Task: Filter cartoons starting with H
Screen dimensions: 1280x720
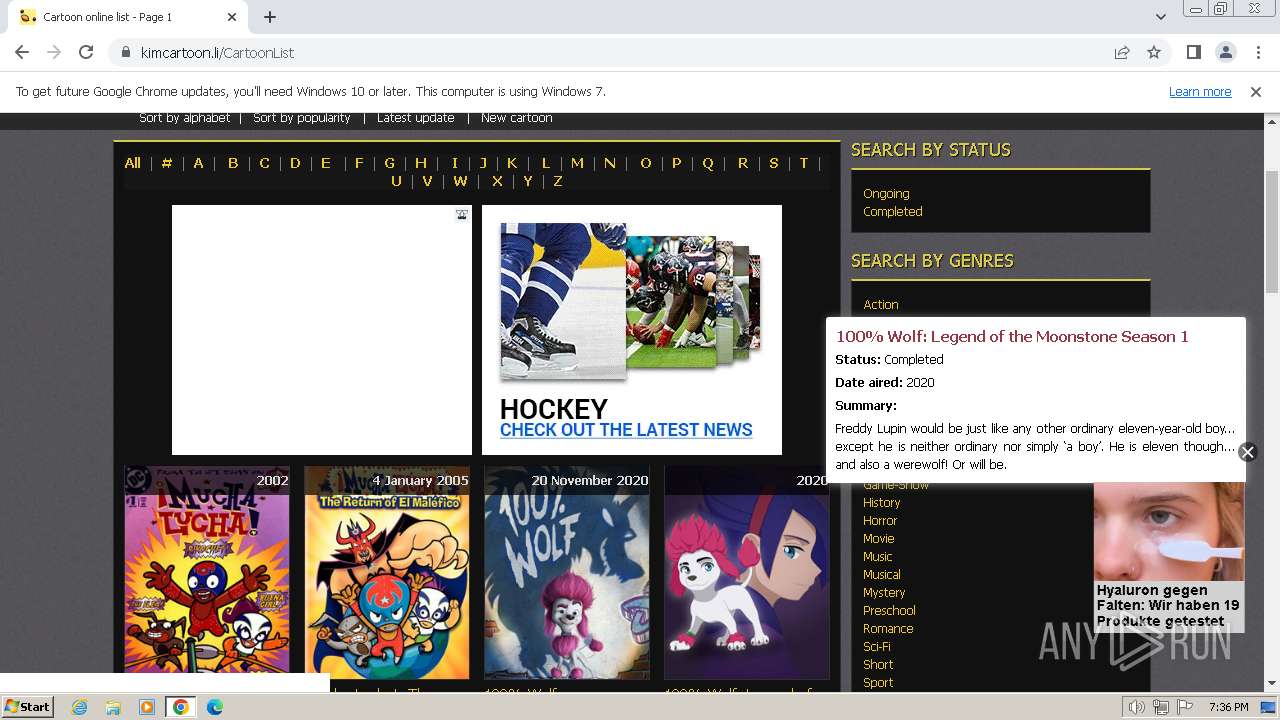Action: click(421, 163)
